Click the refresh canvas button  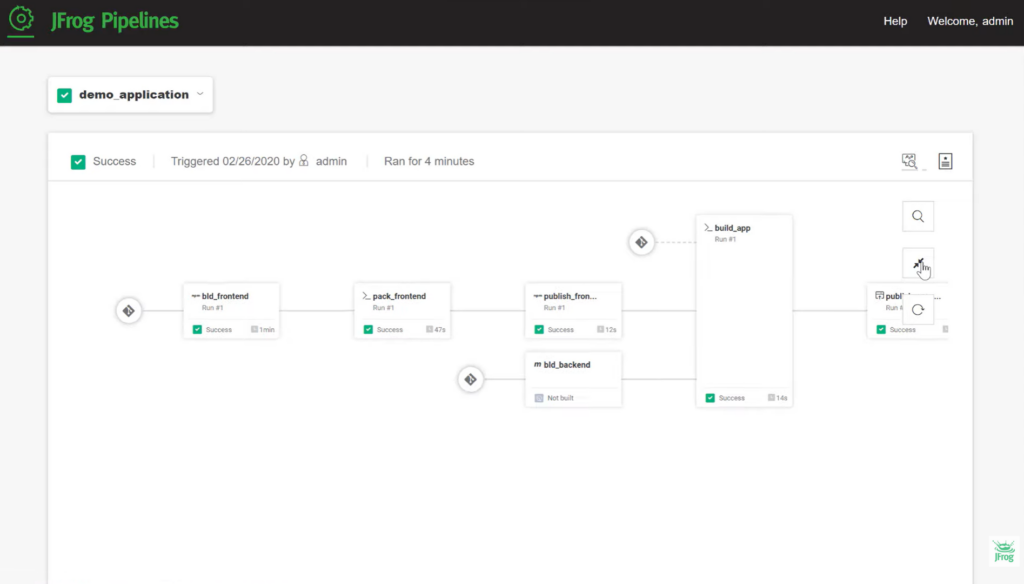(x=918, y=310)
